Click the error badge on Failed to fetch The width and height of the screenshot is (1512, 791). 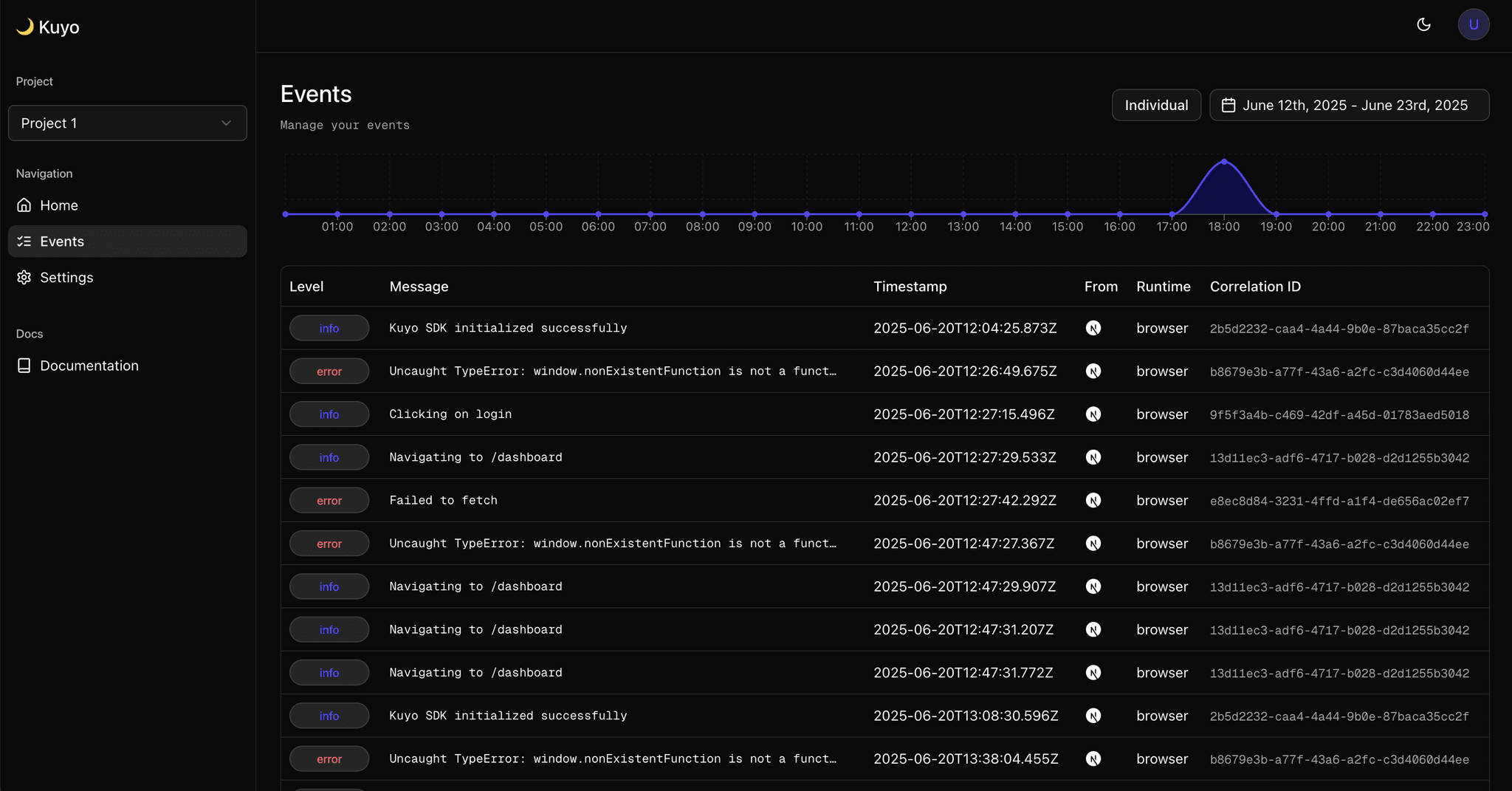pyautogui.click(x=329, y=501)
